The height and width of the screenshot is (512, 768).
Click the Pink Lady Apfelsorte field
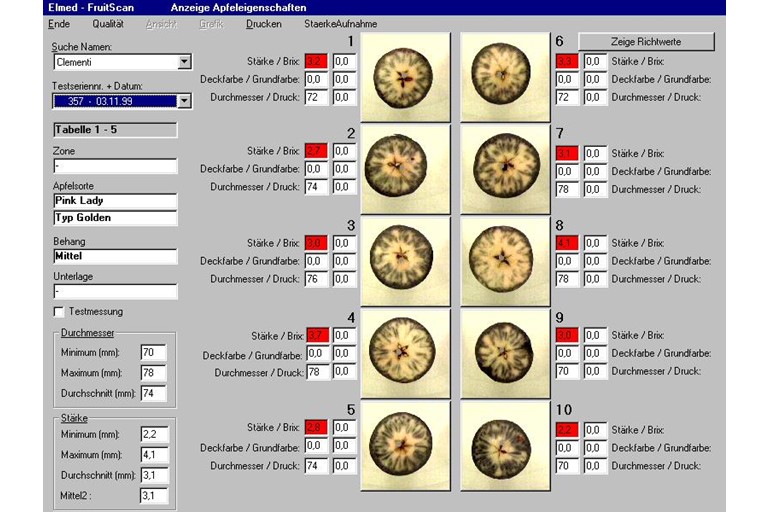[x=115, y=200]
